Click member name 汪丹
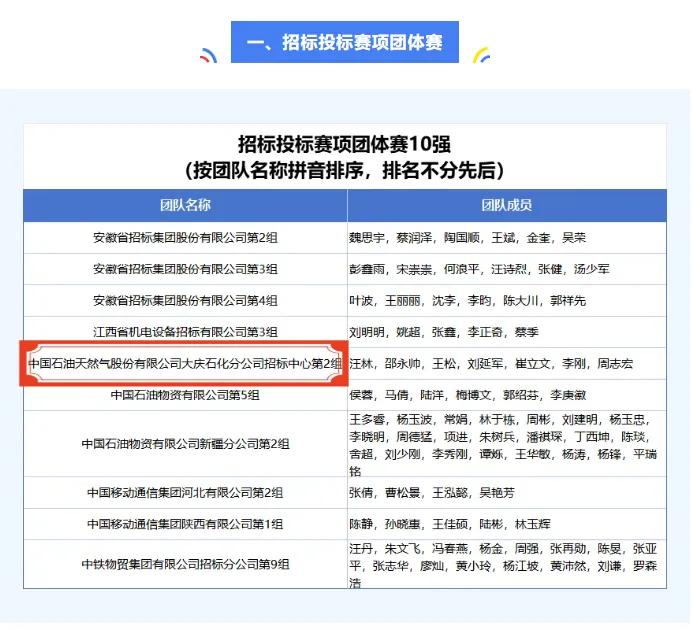 pos(361,549)
